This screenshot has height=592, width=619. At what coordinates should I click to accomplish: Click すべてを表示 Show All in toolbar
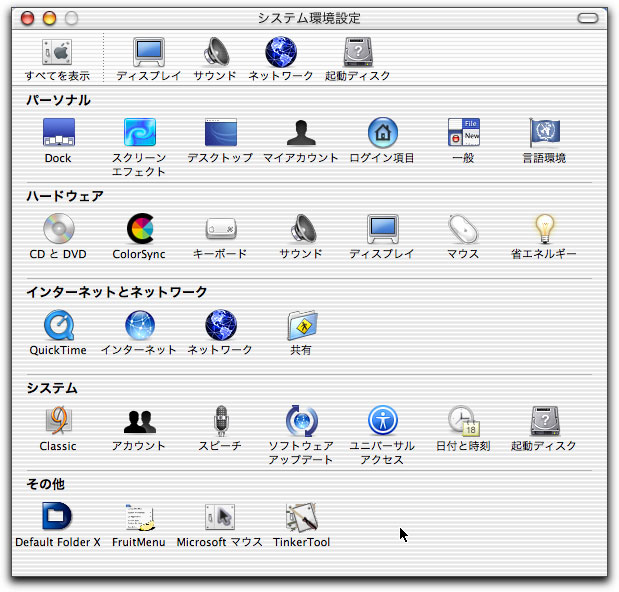[x=57, y=54]
